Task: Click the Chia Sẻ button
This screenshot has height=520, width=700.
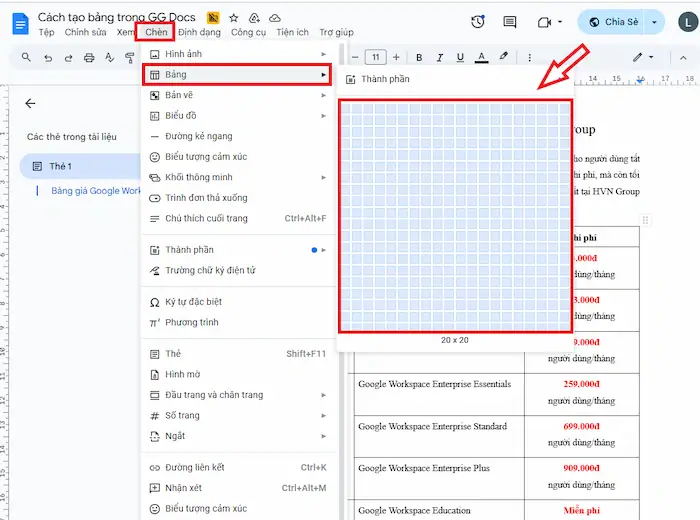Action: click(x=611, y=22)
